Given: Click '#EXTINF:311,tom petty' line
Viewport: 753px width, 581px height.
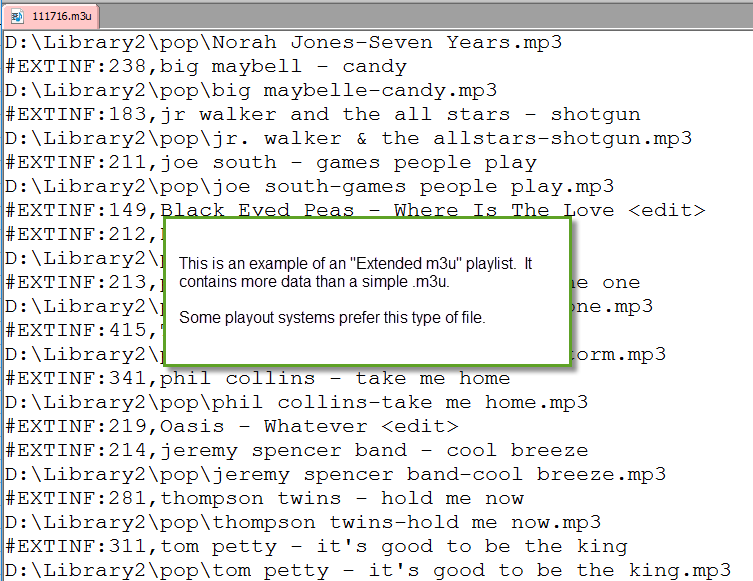Looking at the screenshot, I should [316, 546].
